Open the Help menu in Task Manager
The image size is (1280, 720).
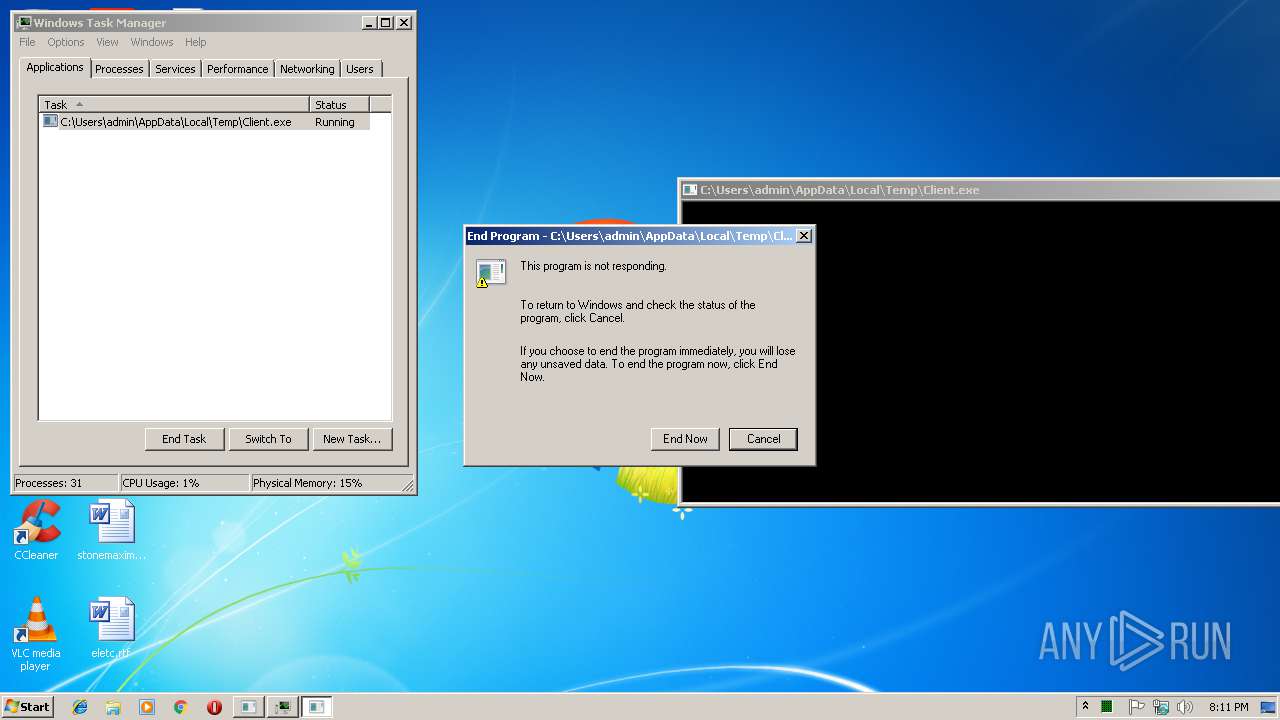(x=196, y=42)
